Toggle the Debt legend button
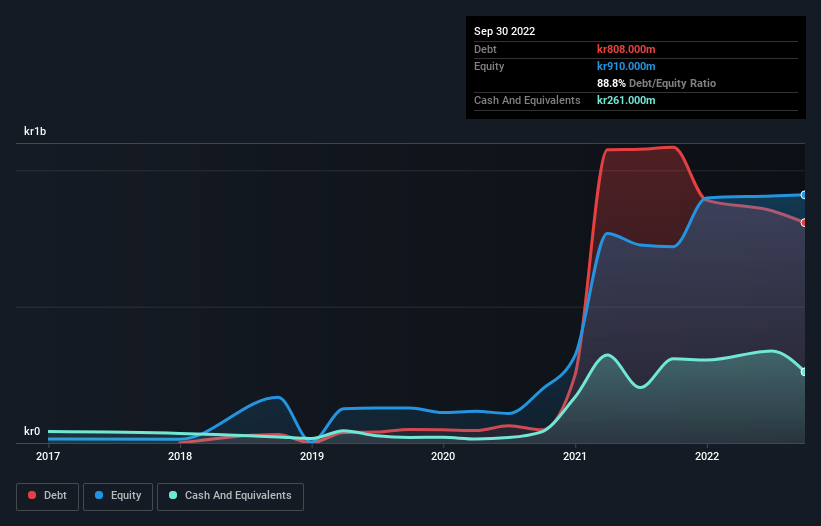821x526 pixels. tap(47, 496)
